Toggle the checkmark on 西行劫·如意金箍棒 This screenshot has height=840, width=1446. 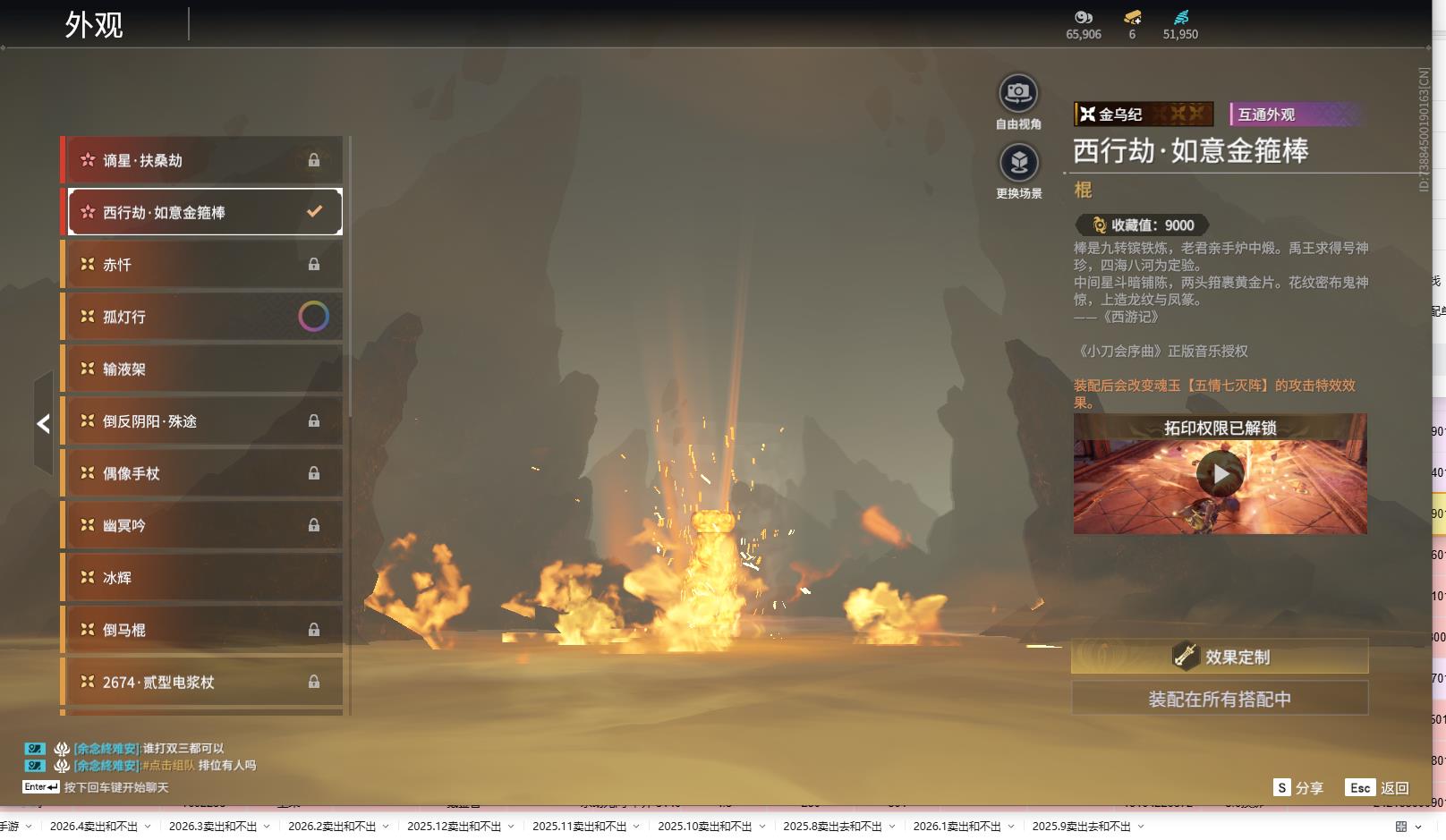[314, 212]
